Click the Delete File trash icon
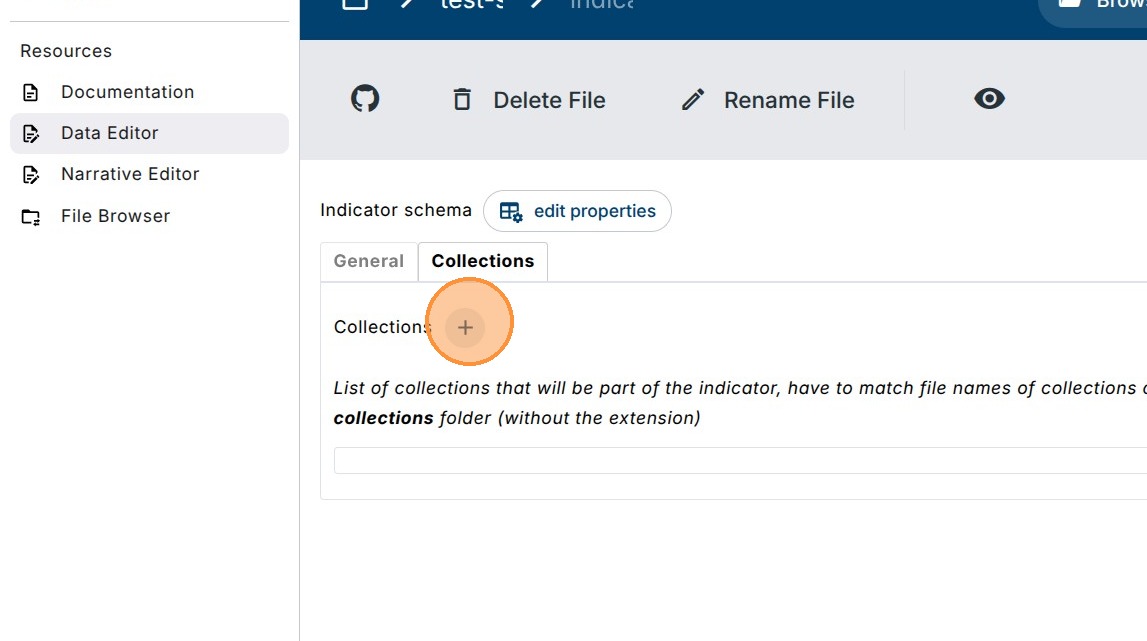This screenshot has height=641, width=1147. pos(462,100)
